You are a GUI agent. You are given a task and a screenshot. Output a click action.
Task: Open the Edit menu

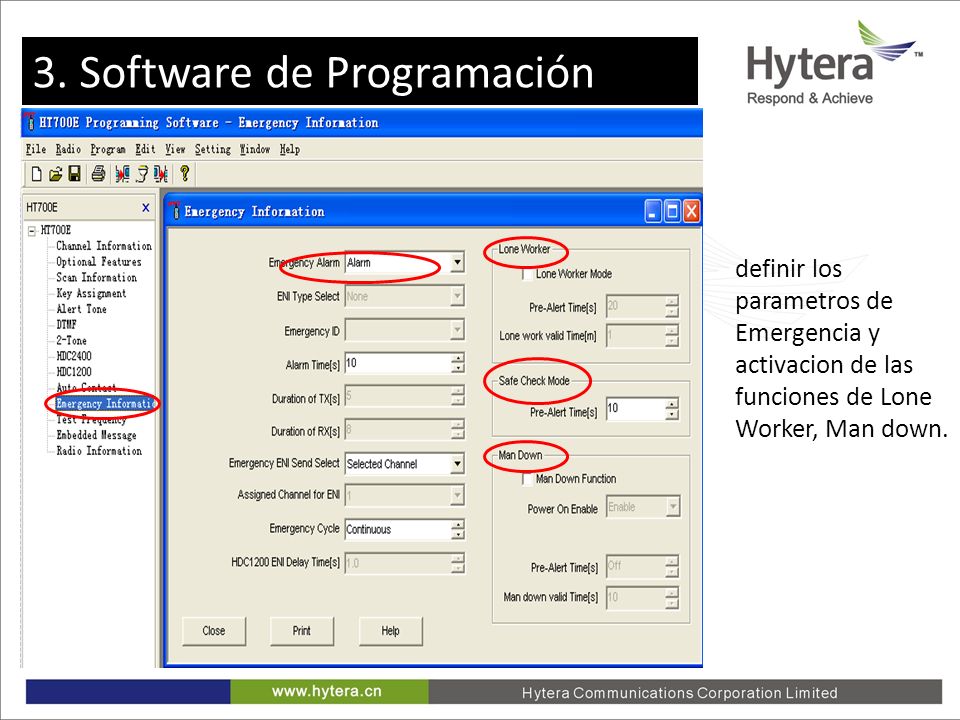coord(145,149)
